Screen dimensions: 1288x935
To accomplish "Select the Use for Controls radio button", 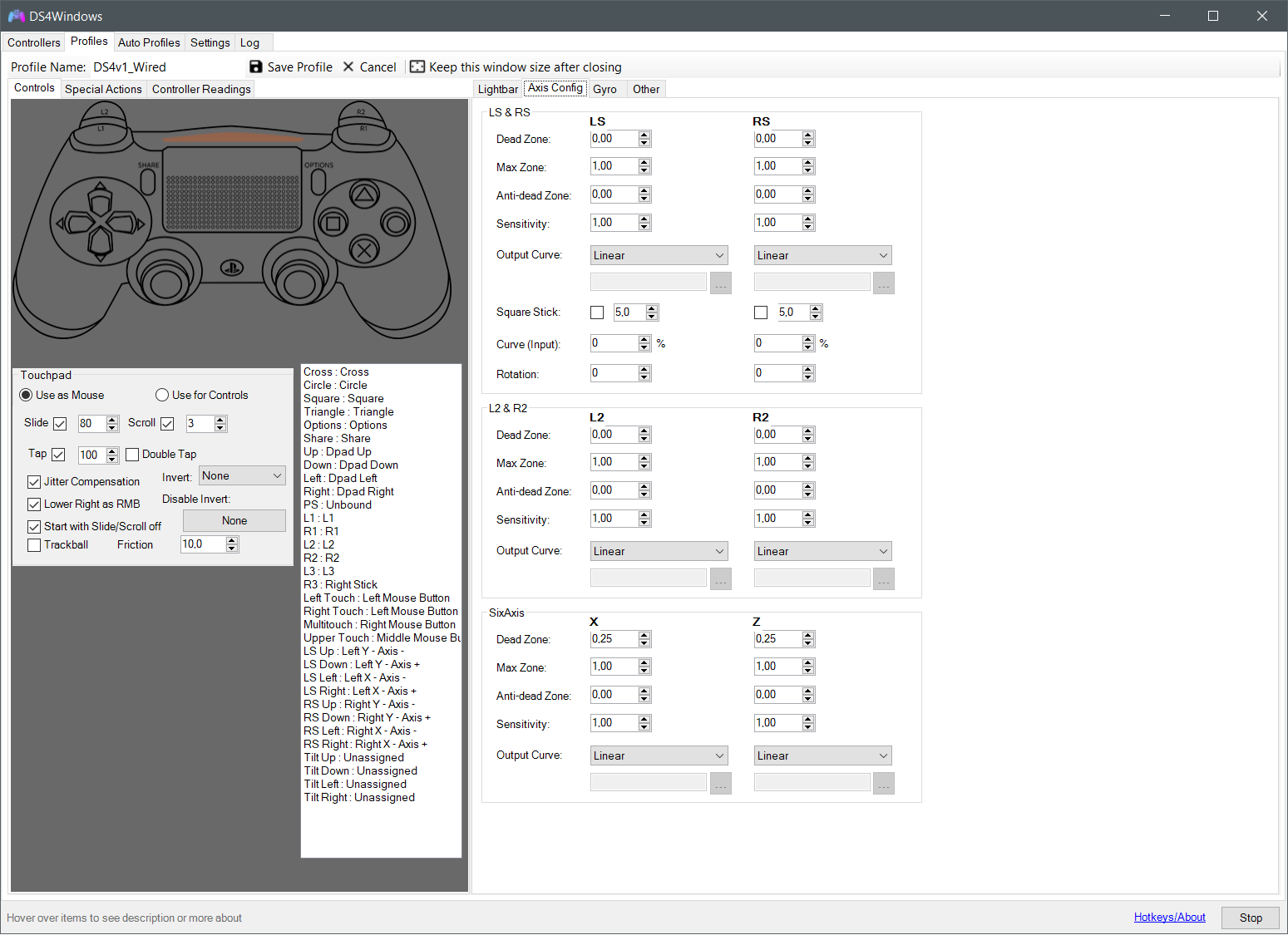I will (x=162, y=395).
